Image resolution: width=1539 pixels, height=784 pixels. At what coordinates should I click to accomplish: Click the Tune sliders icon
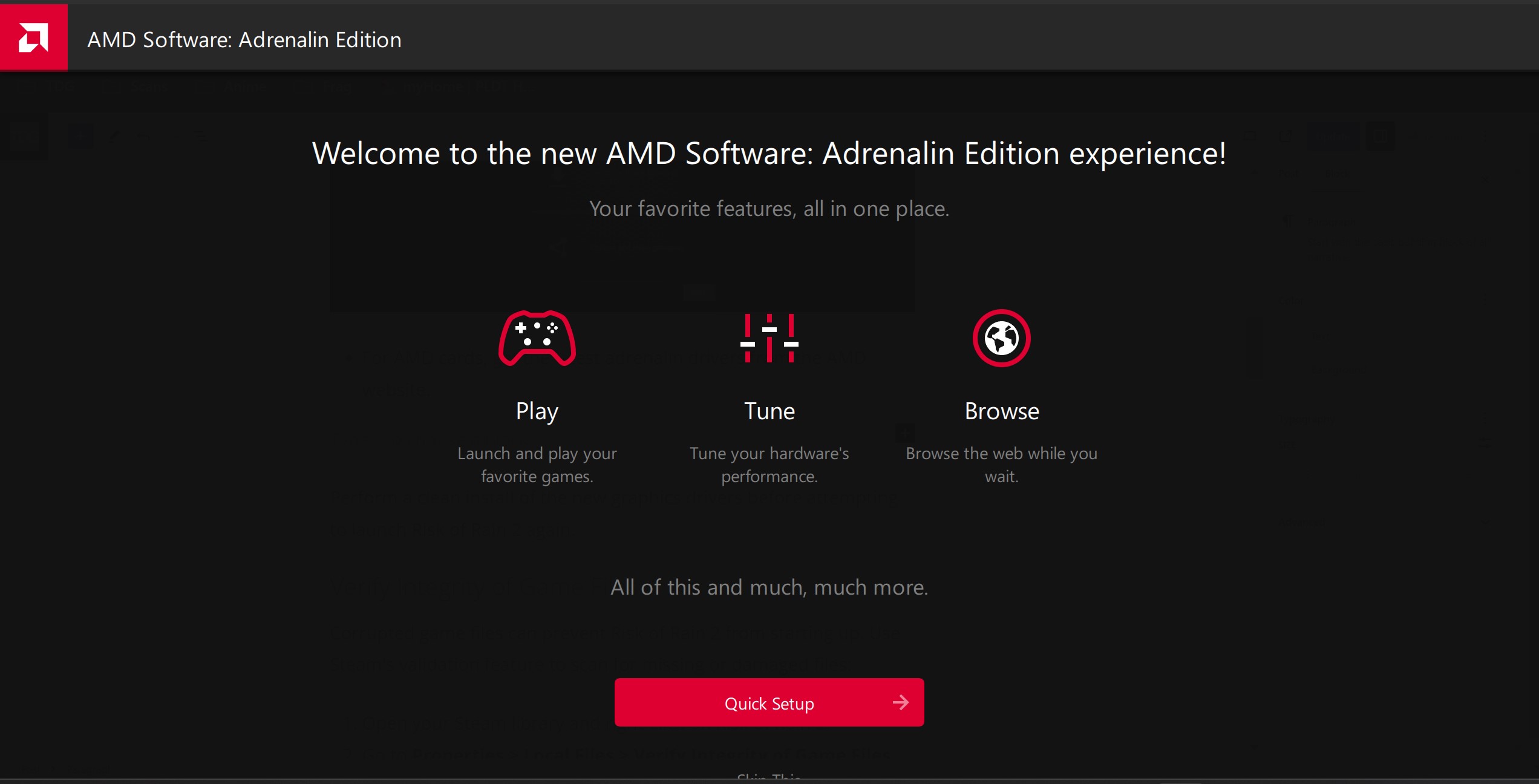pyautogui.click(x=769, y=338)
